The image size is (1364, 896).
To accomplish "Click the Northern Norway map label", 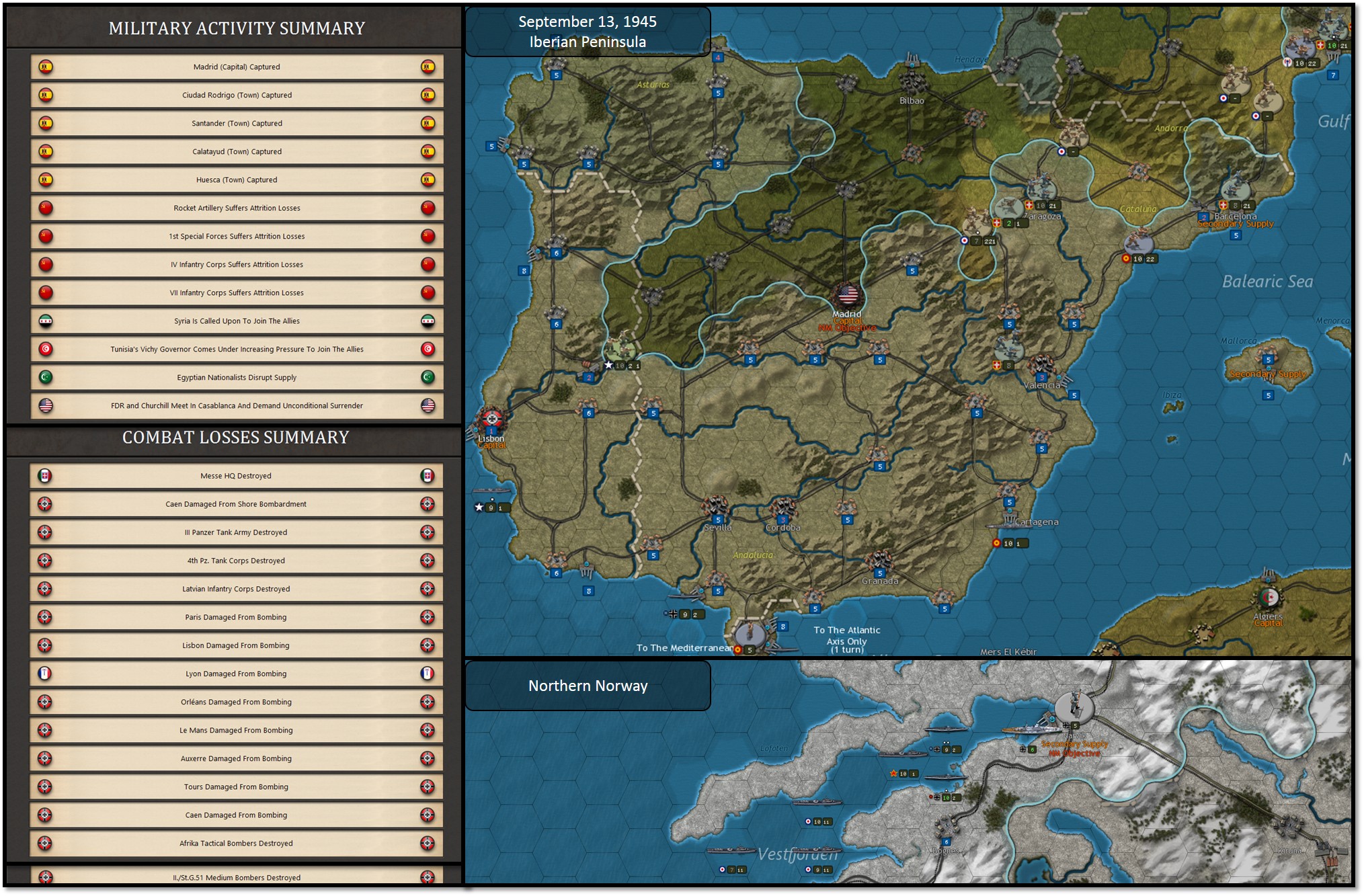I will (588, 686).
